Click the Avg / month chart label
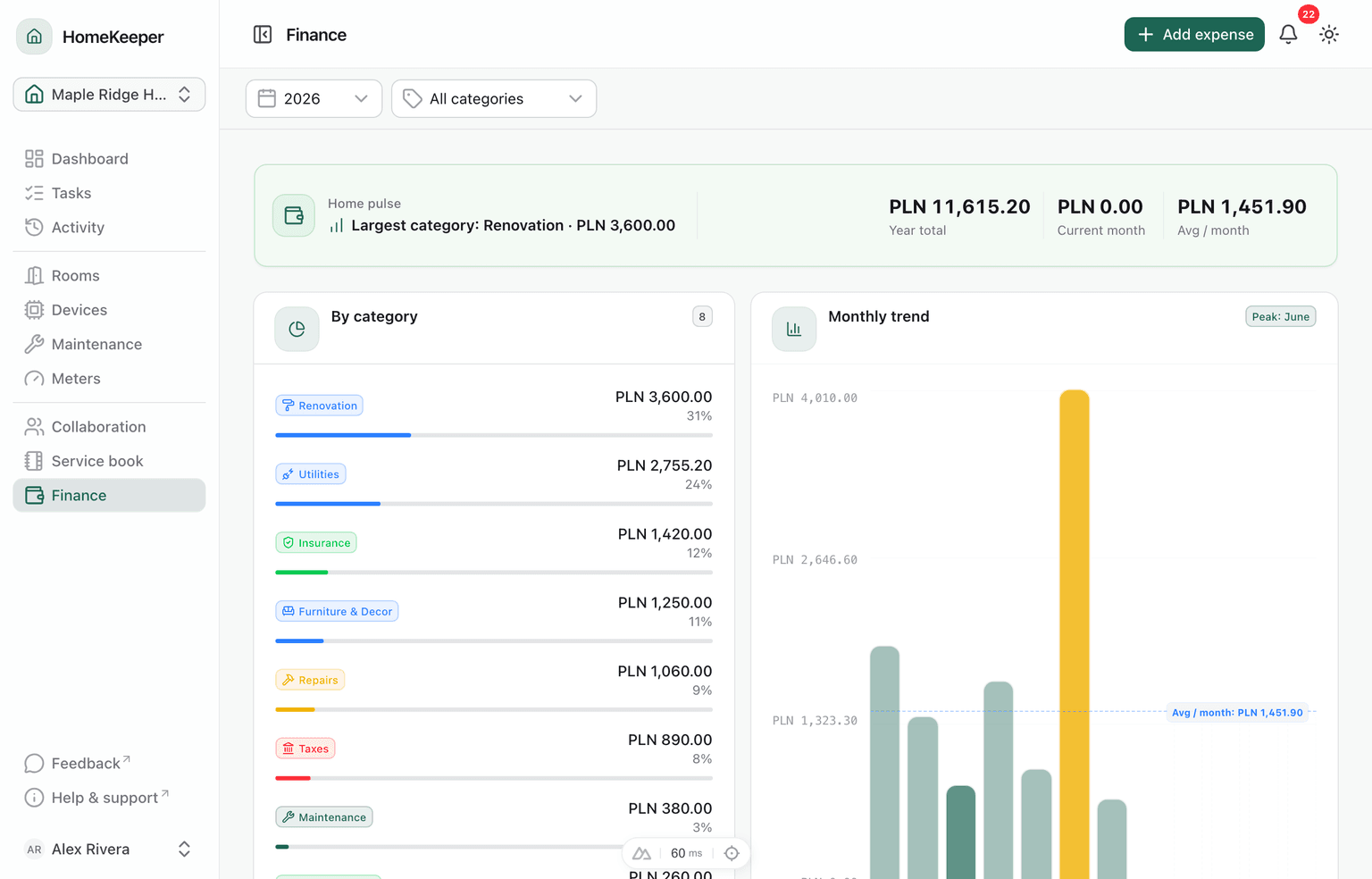The image size is (1372, 879). pos(1237,713)
